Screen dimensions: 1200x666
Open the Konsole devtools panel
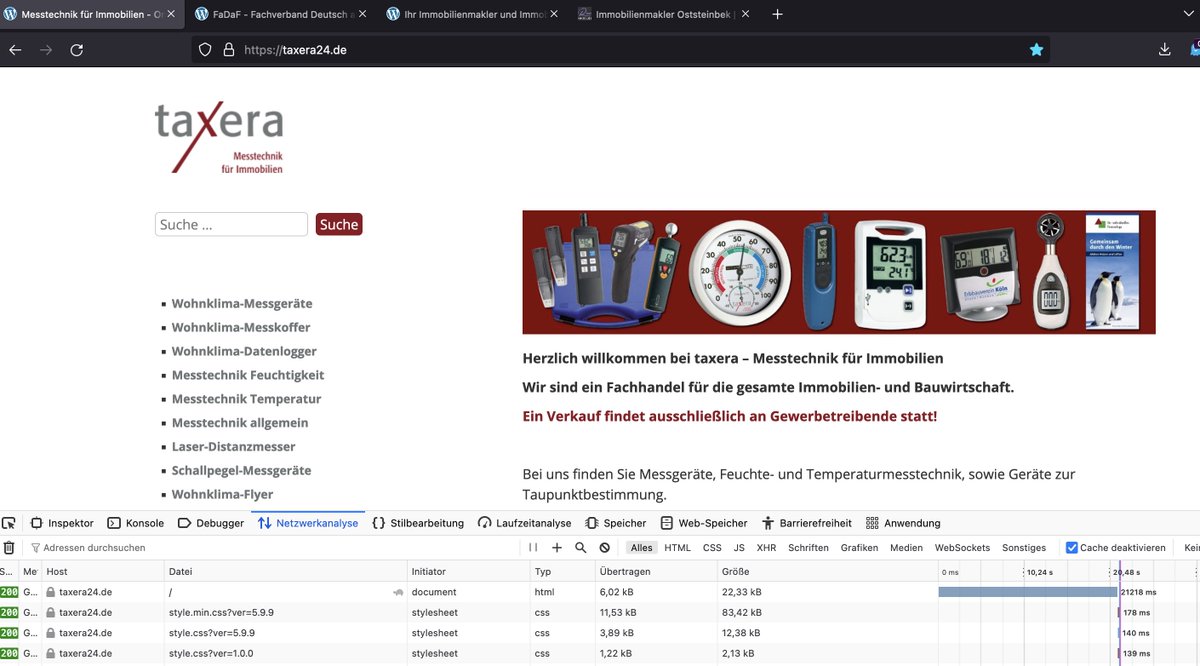tap(136, 523)
